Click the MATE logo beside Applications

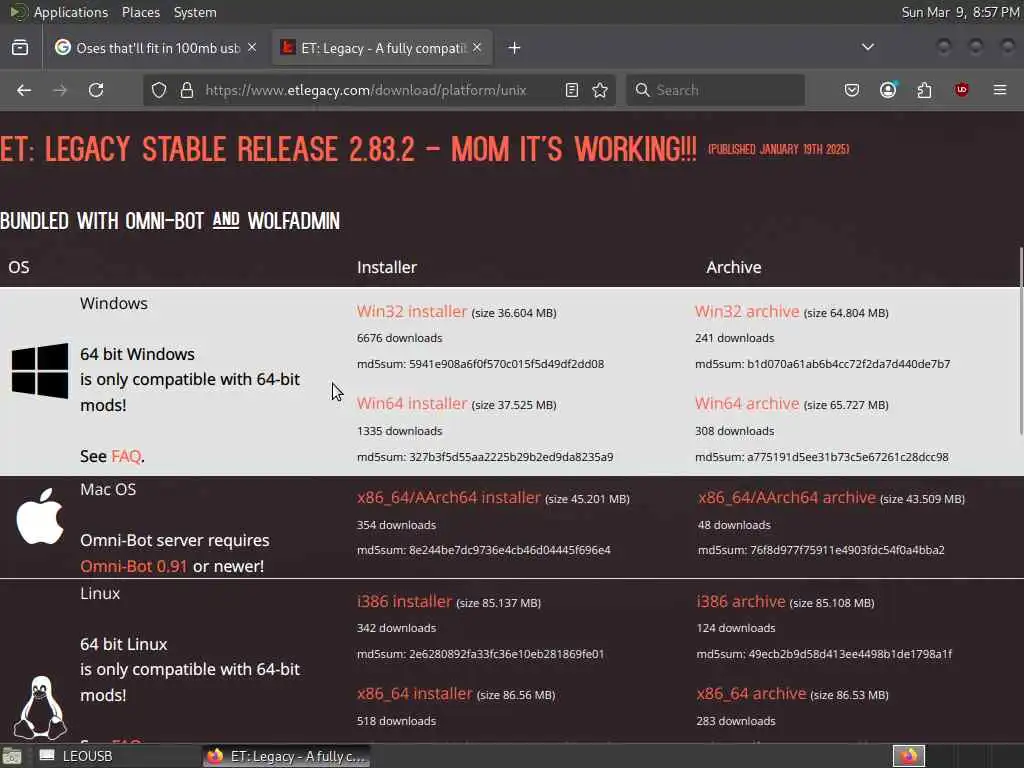coord(18,12)
